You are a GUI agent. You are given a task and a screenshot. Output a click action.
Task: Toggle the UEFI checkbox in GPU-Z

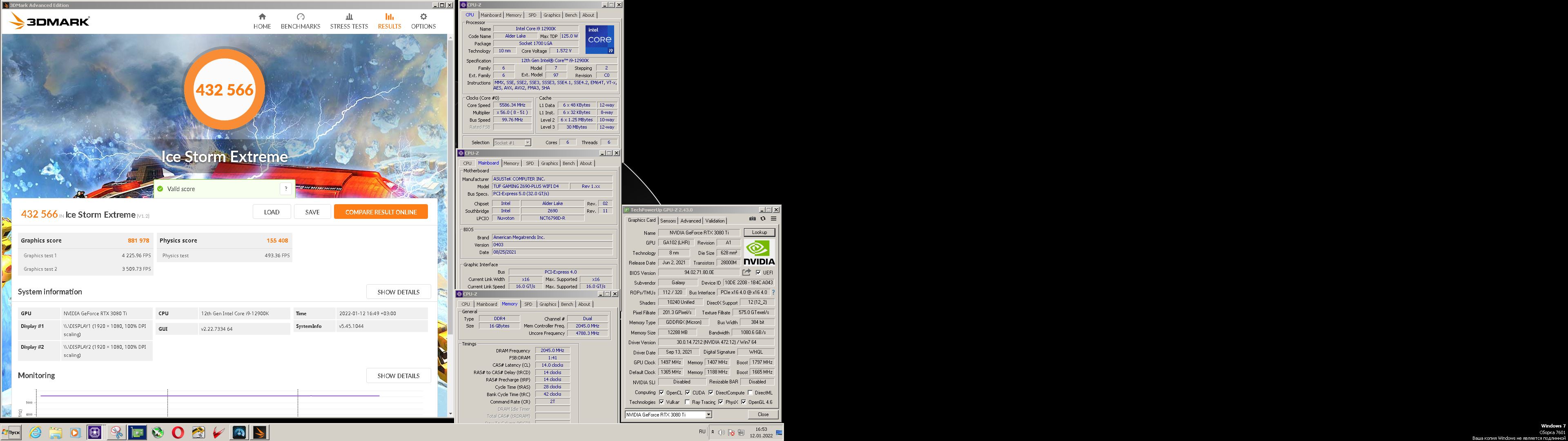point(758,272)
